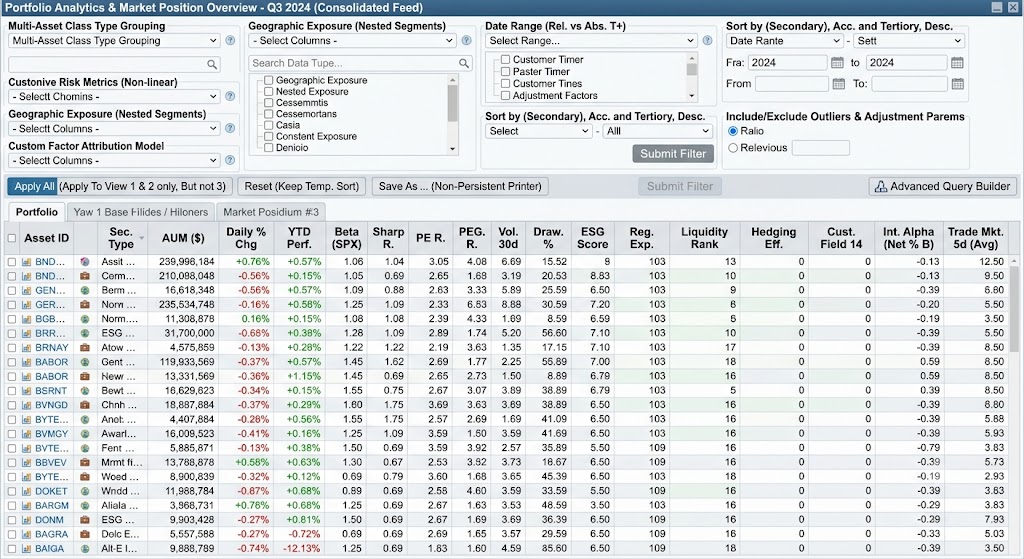Switch to the Portfolio tab
Image resolution: width=1024 pixels, height=559 pixels.
[x=37, y=212]
